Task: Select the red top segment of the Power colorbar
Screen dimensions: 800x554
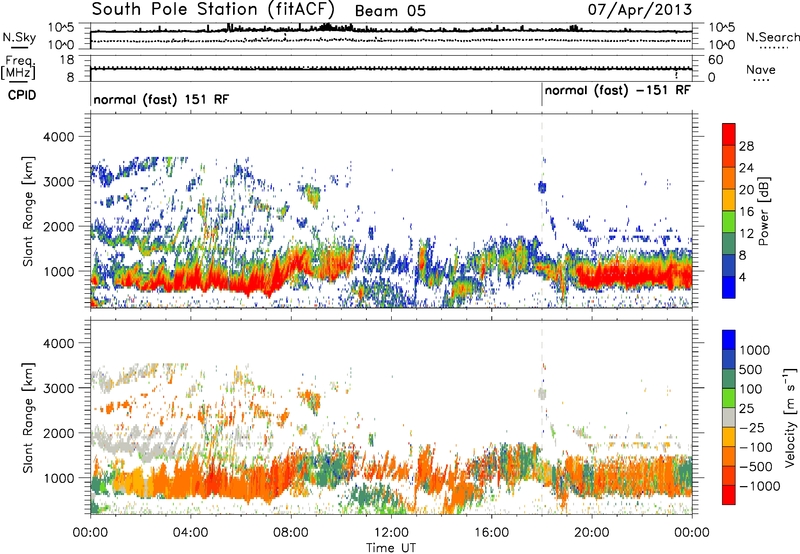Action: [x=729, y=135]
